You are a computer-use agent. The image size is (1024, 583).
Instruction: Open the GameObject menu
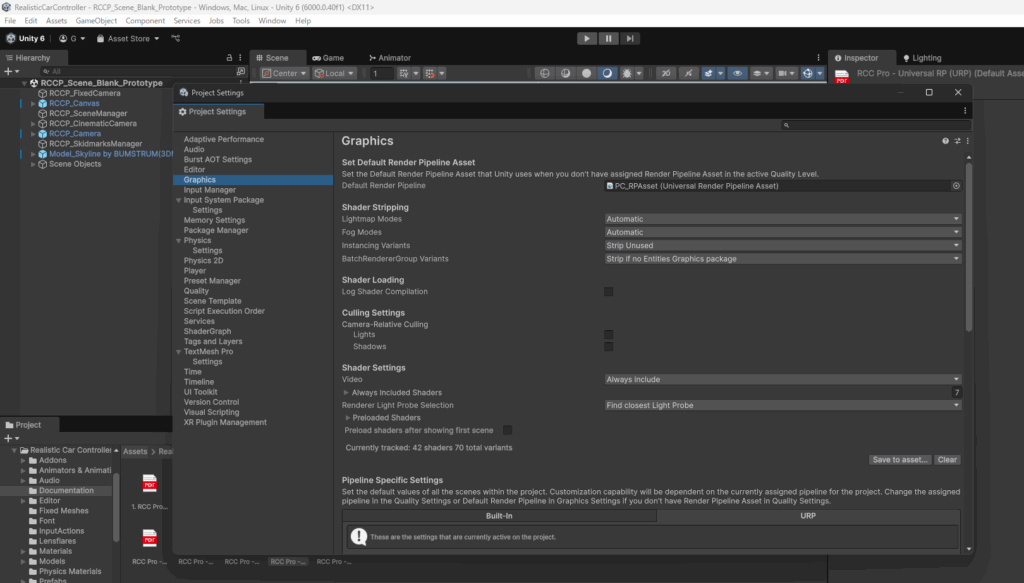[x=96, y=20]
